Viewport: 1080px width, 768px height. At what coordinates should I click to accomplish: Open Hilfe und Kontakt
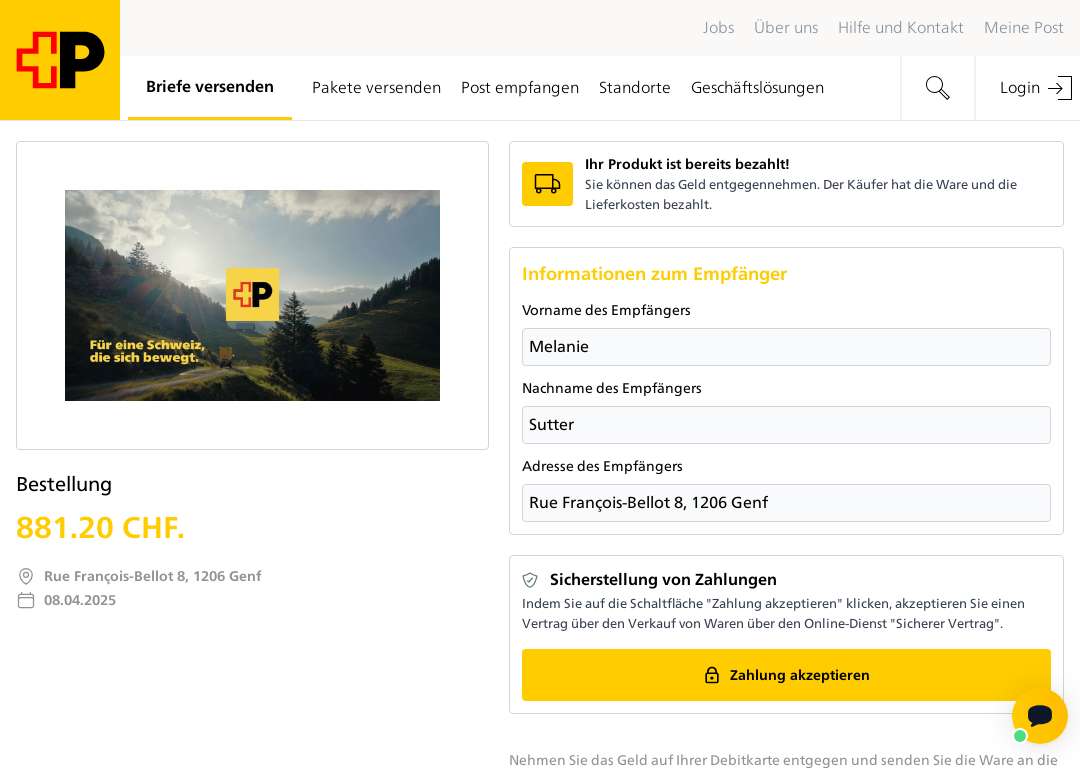[x=900, y=28]
